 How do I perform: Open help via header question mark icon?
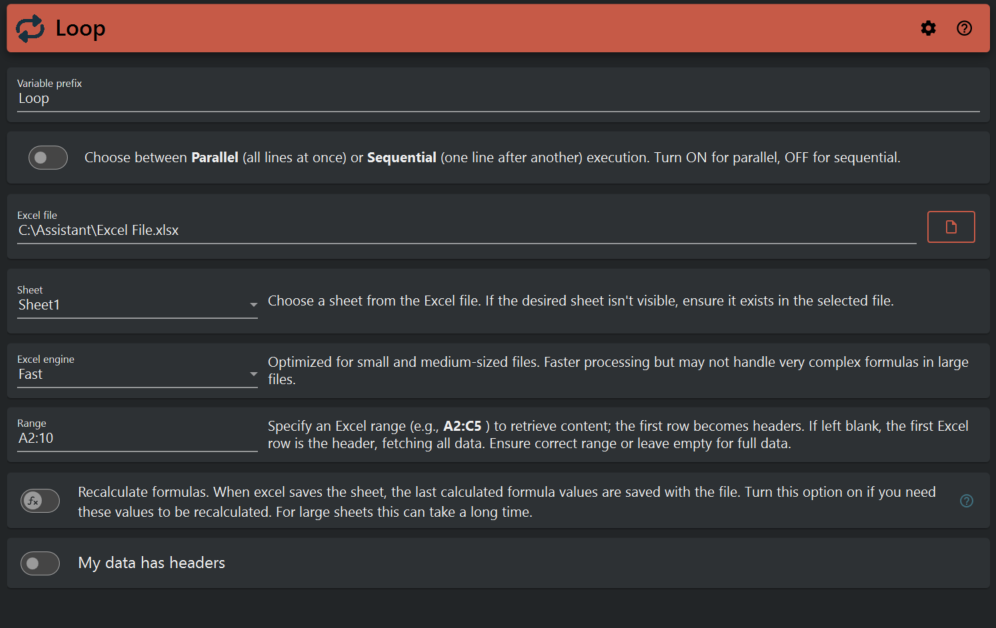[964, 28]
